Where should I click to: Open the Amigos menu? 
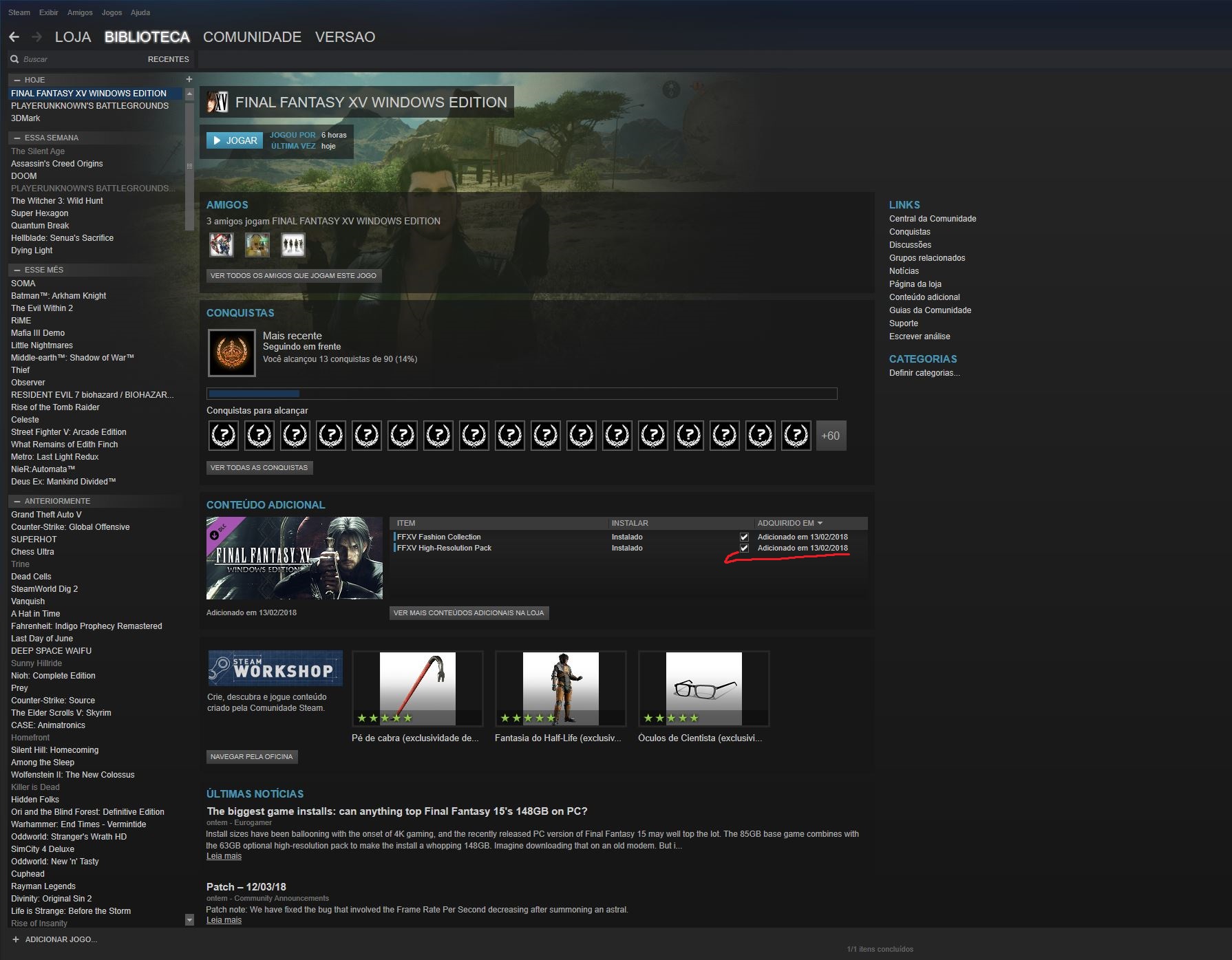[x=80, y=12]
